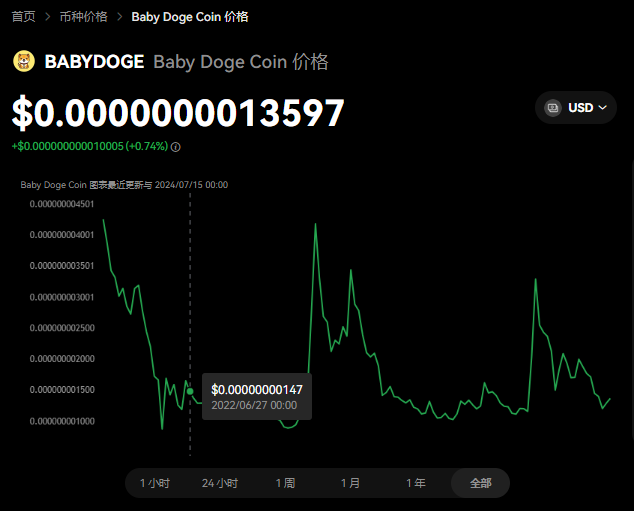Click the tooltip showing $0.00000000147
The image size is (634, 511).
[x=257, y=396]
